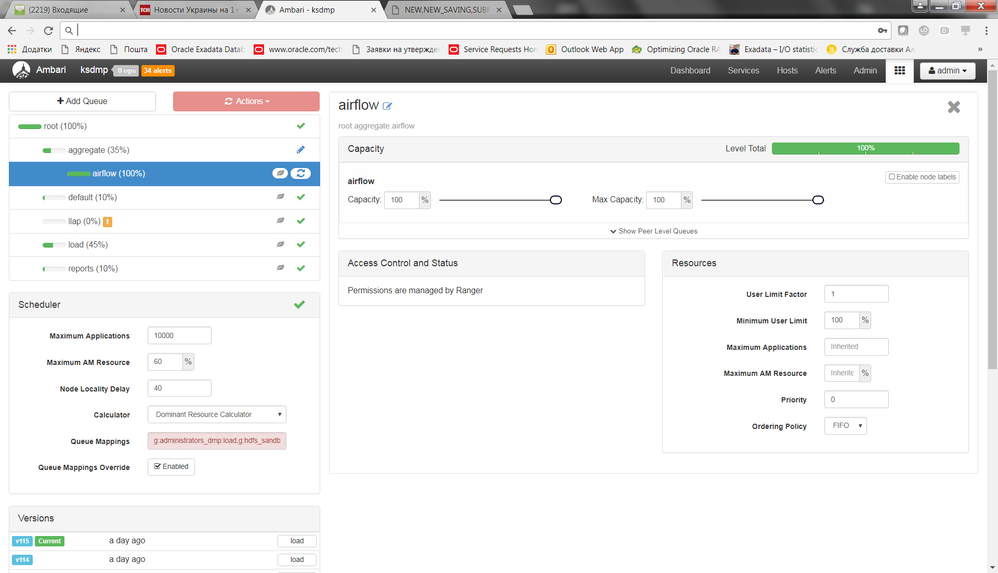
Task: Click the Capacity percent input field
Action: pos(402,200)
